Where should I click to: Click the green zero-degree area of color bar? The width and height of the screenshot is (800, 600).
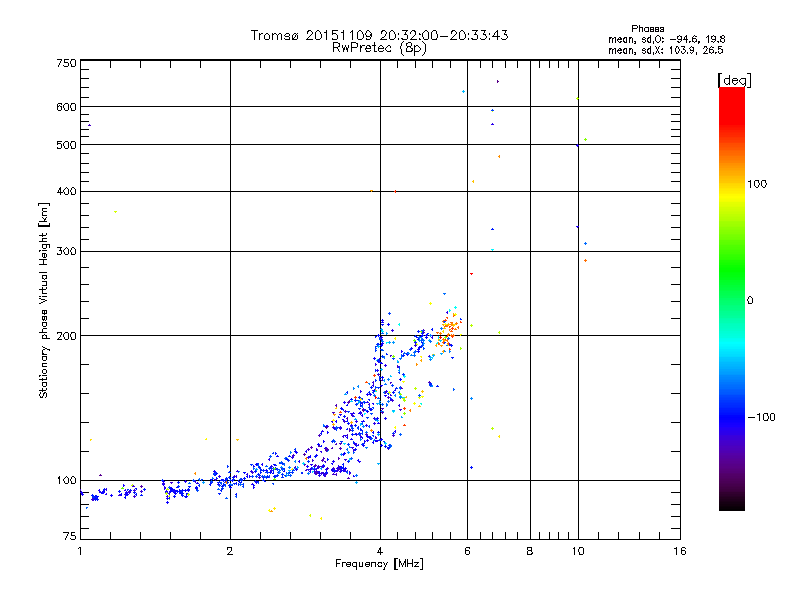tap(732, 300)
